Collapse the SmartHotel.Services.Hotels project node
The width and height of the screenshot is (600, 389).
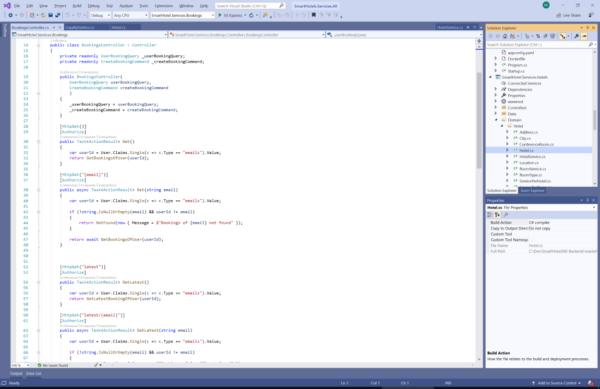491,77
